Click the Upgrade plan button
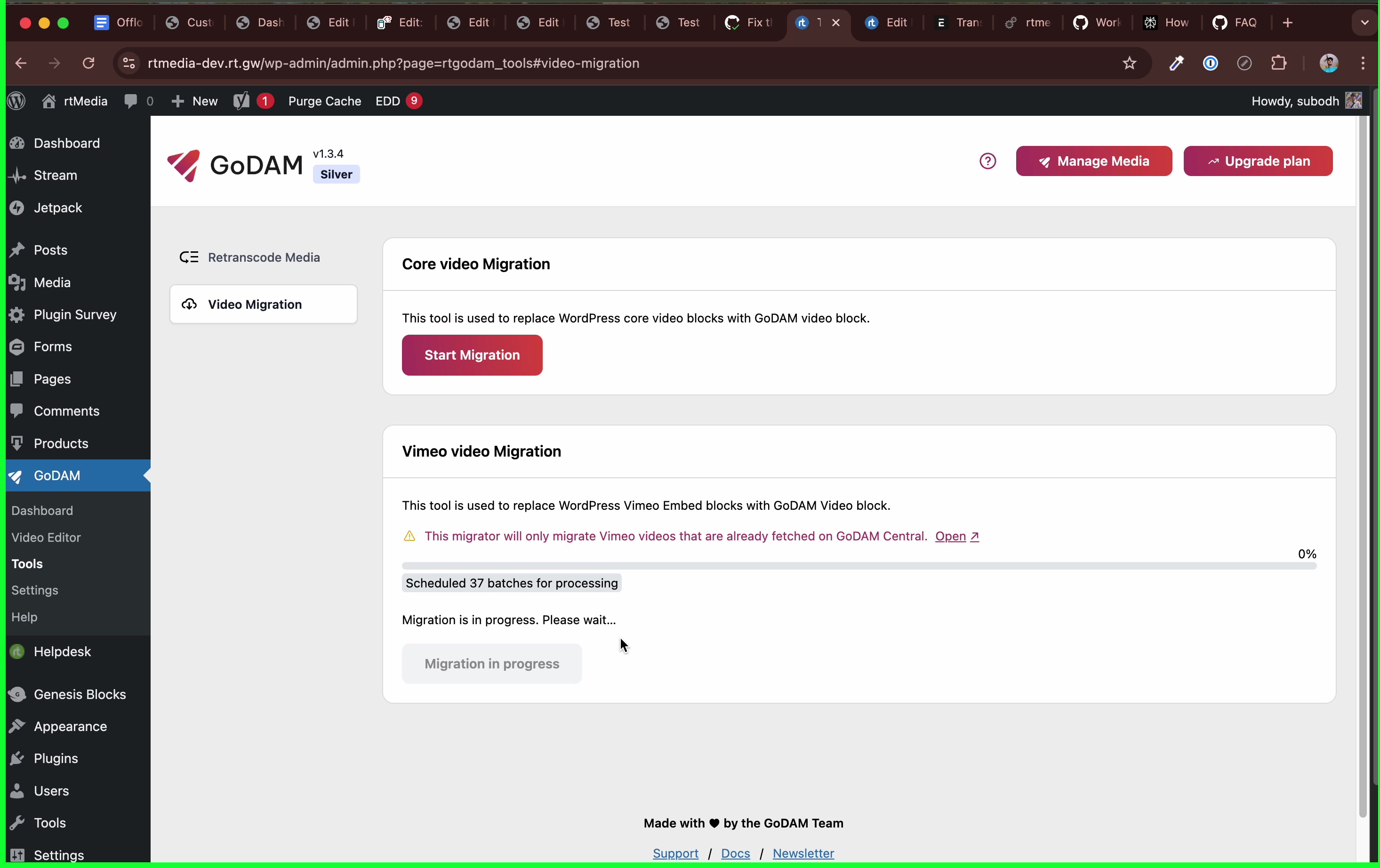 pos(1258,161)
